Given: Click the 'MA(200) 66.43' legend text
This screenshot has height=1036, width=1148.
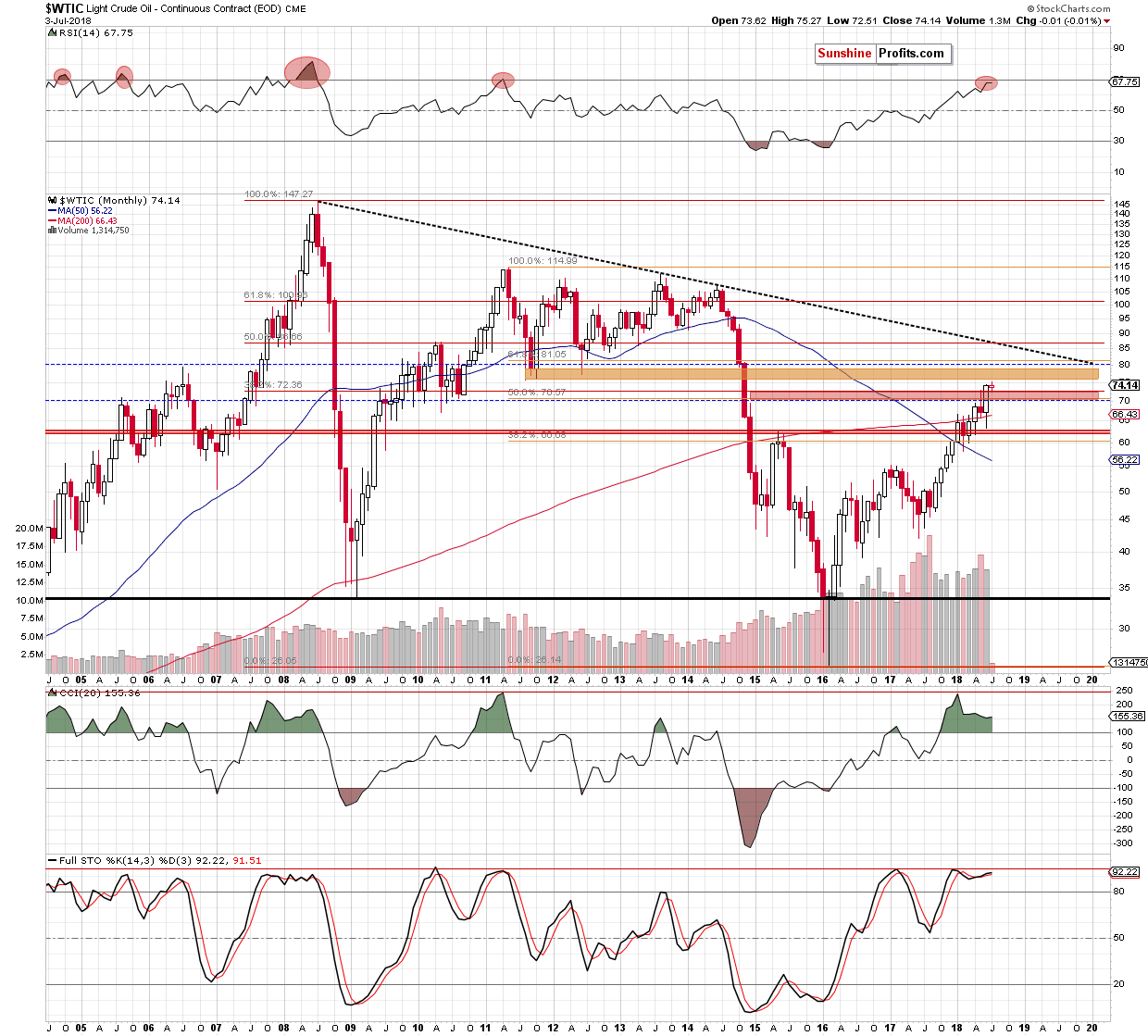Looking at the screenshot, I should (88, 221).
